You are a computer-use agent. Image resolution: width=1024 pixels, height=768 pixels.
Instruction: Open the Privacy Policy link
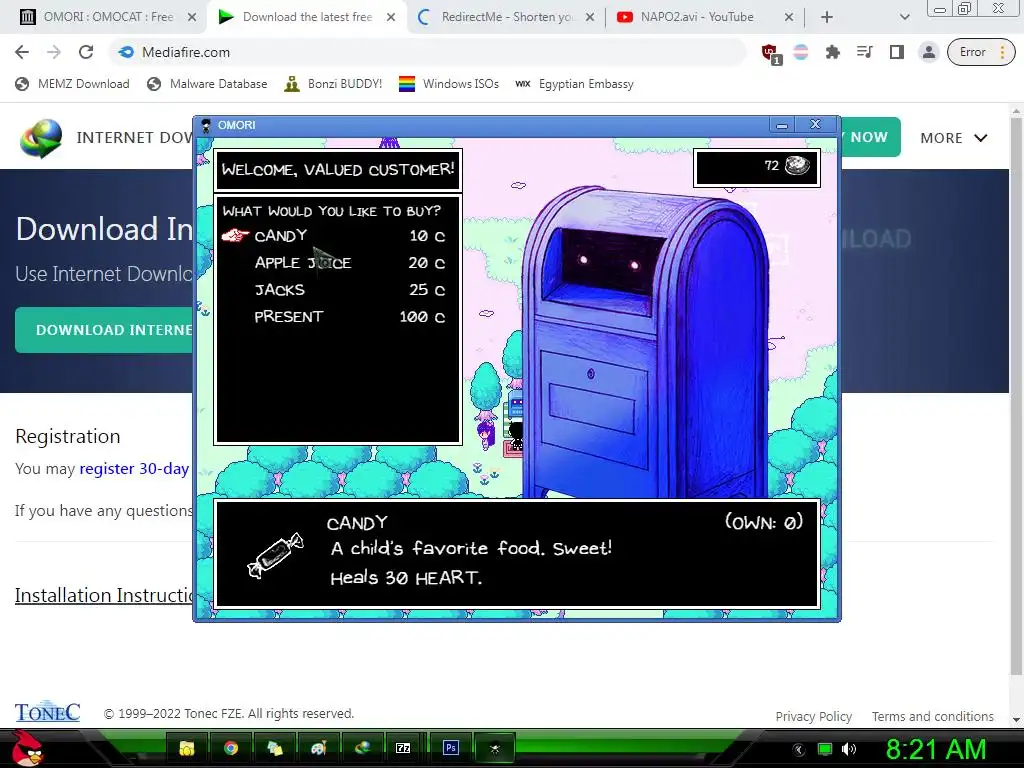pyautogui.click(x=813, y=716)
